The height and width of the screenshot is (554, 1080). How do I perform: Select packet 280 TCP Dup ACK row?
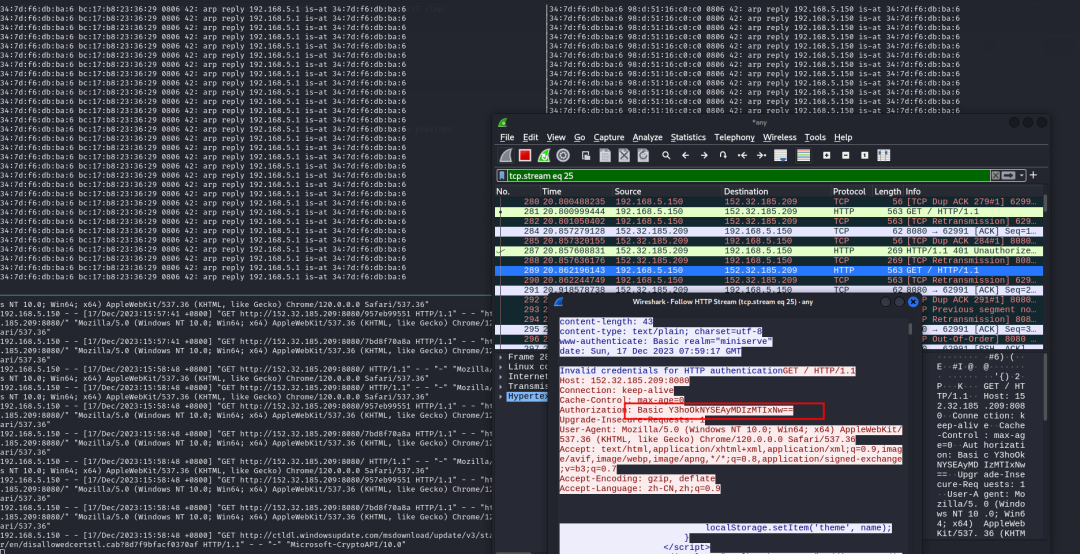point(769,201)
